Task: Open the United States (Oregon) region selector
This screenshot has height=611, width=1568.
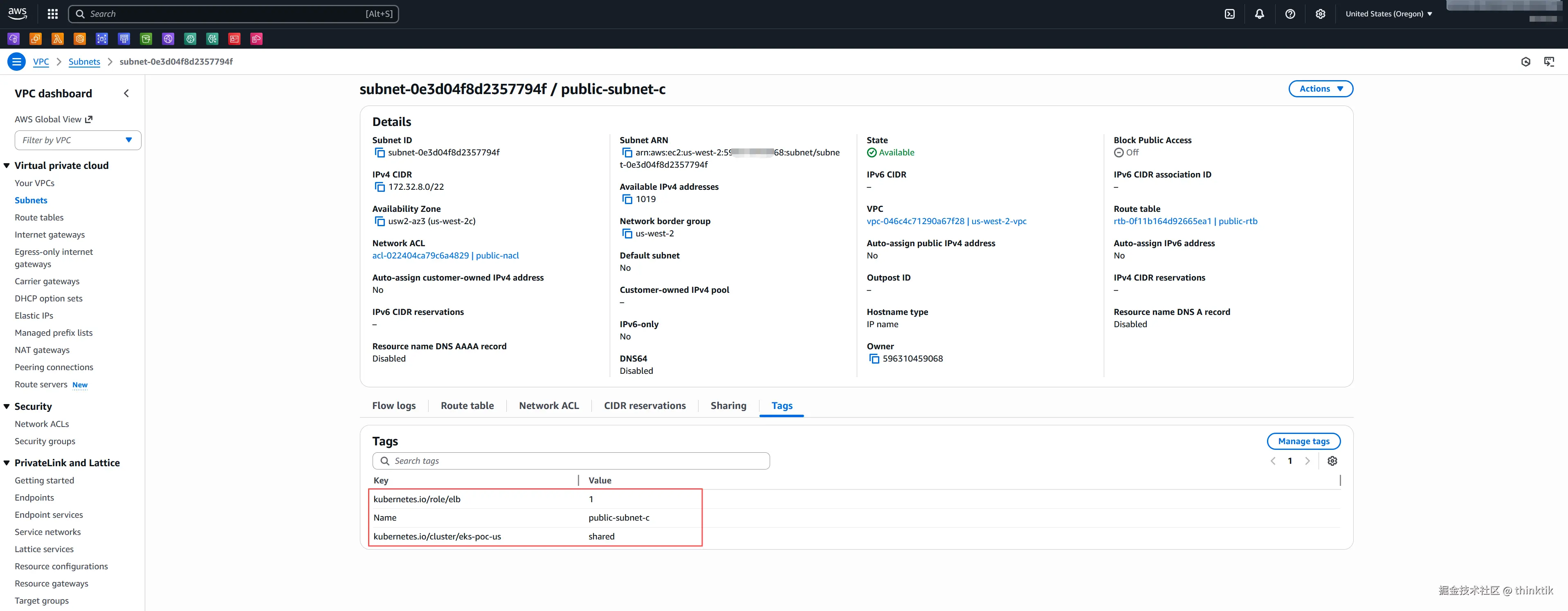Action: click(1388, 13)
